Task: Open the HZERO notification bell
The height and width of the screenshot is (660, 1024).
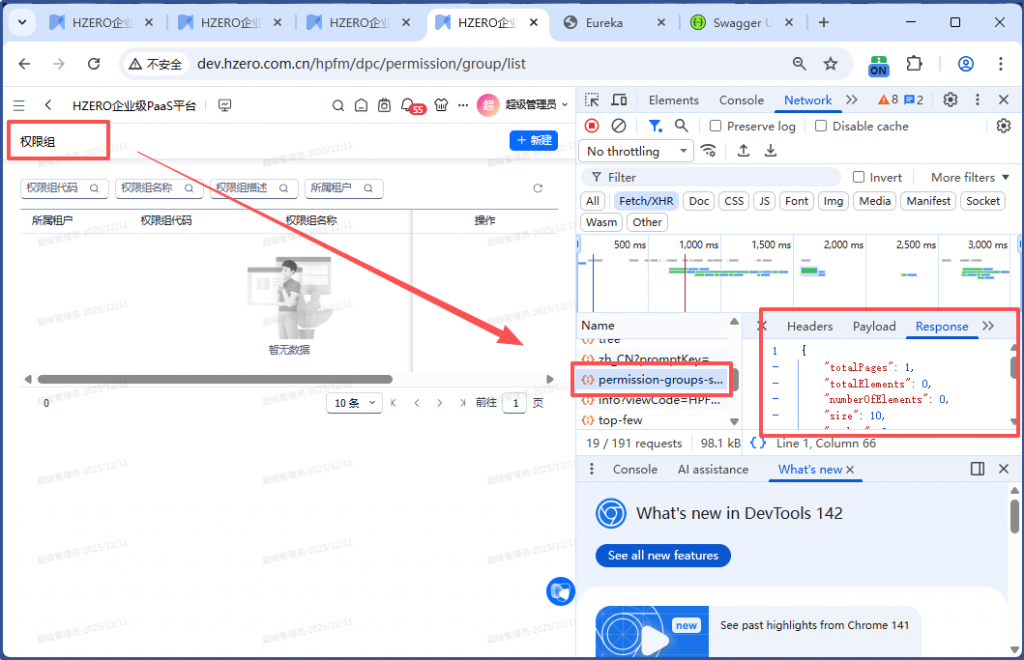Action: click(x=408, y=105)
